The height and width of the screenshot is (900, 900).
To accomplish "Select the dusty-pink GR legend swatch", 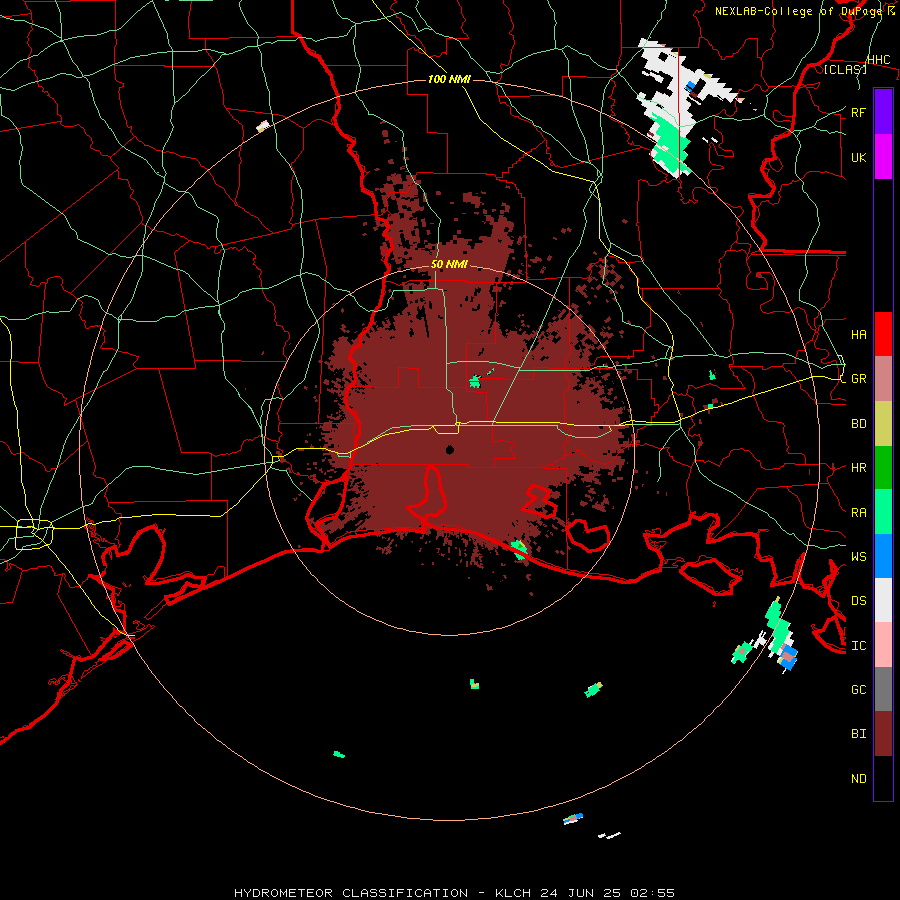I will pyautogui.click(x=883, y=378).
